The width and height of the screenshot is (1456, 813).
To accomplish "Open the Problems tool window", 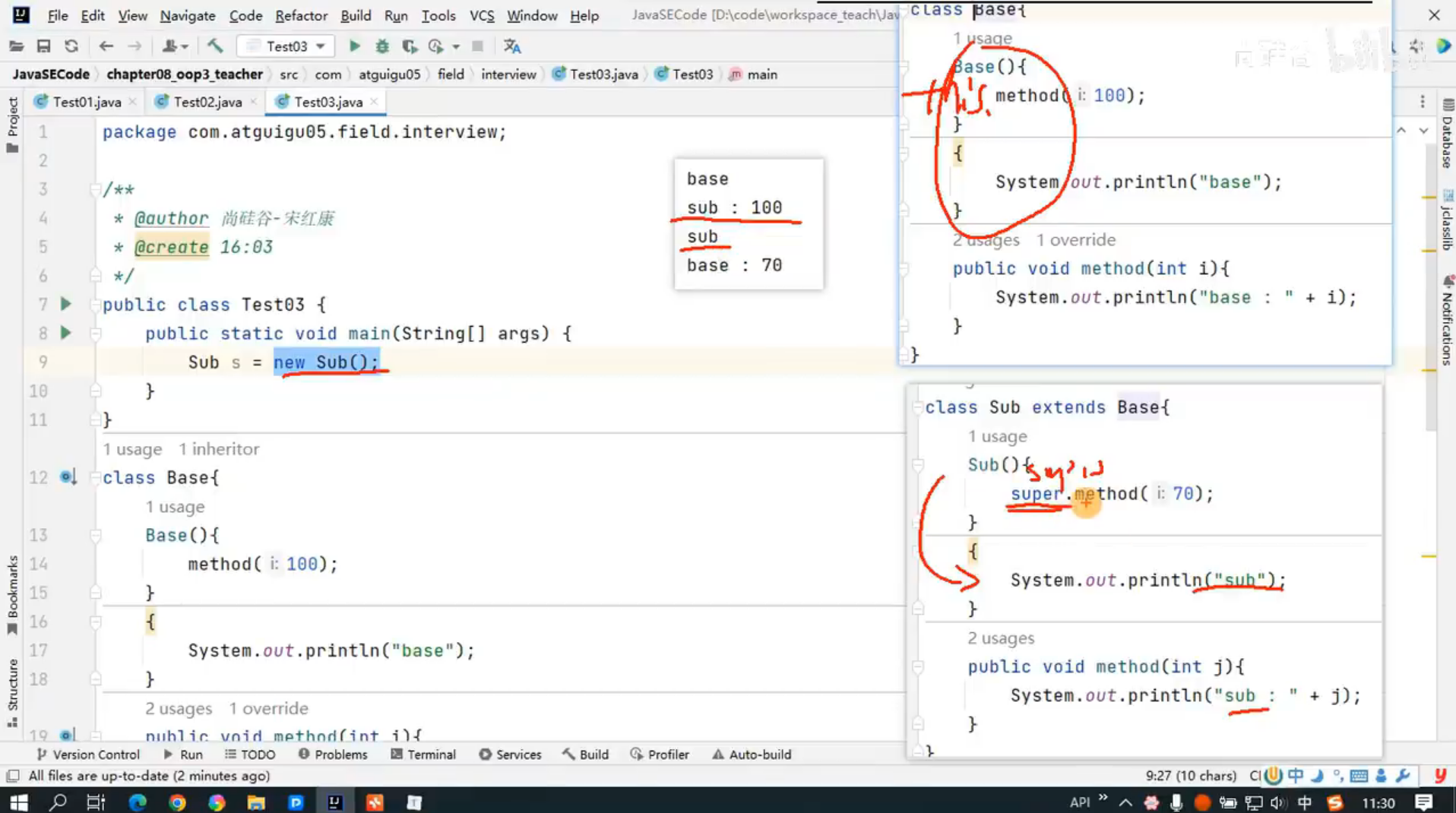I will click(333, 754).
